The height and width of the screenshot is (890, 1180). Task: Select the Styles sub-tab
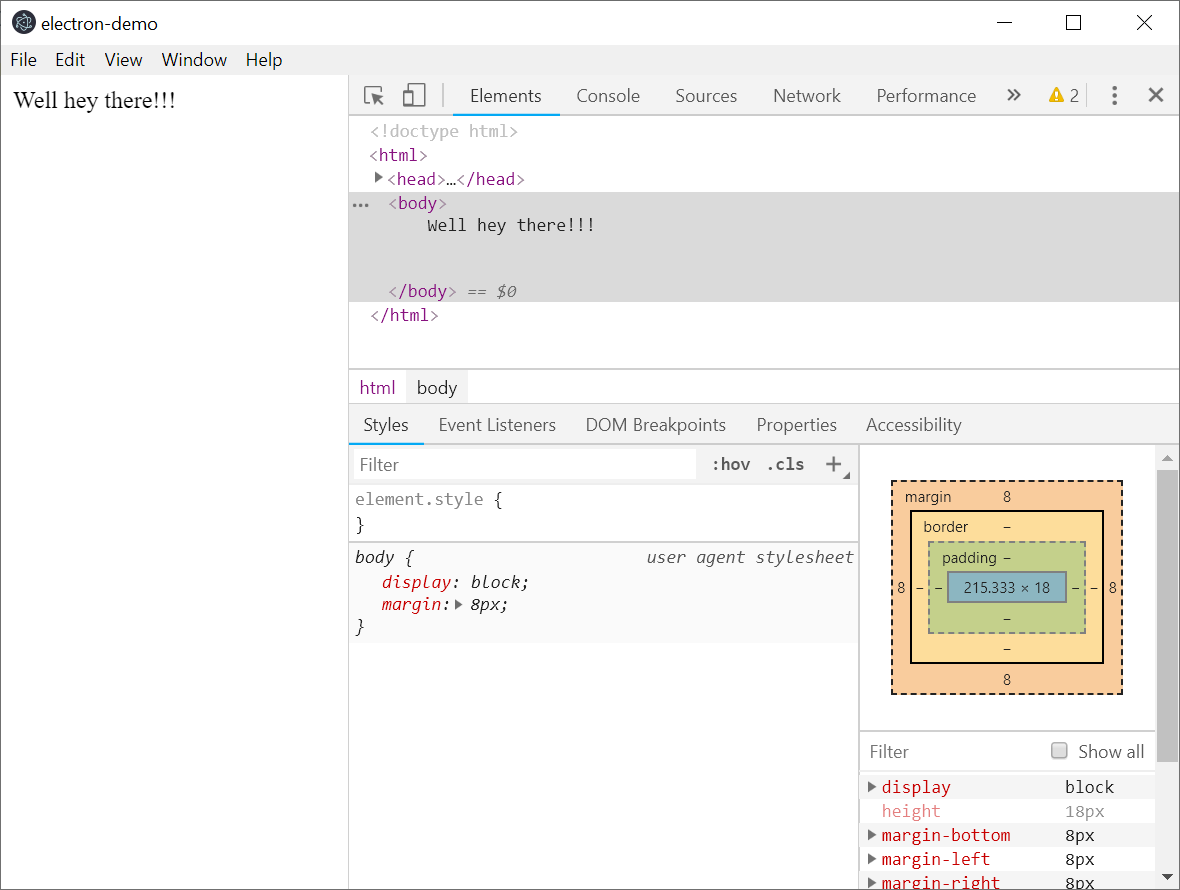pos(386,425)
